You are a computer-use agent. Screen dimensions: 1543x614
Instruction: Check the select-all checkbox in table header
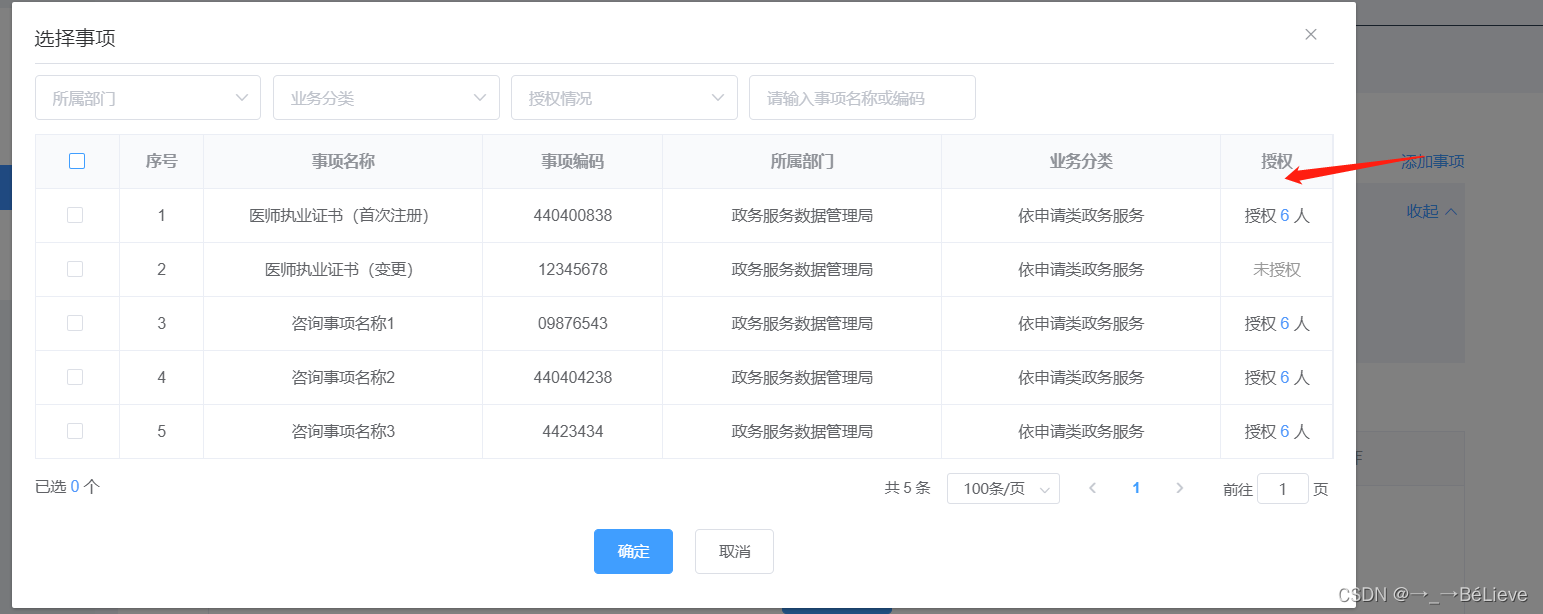click(x=77, y=160)
